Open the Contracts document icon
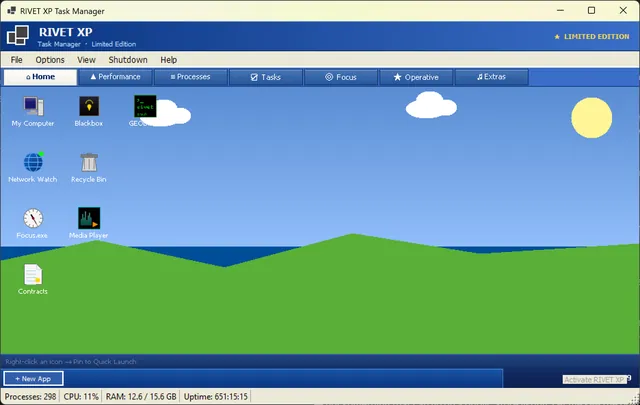The width and height of the screenshot is (640, 405). pyautogui.click(x=33, y=279)
